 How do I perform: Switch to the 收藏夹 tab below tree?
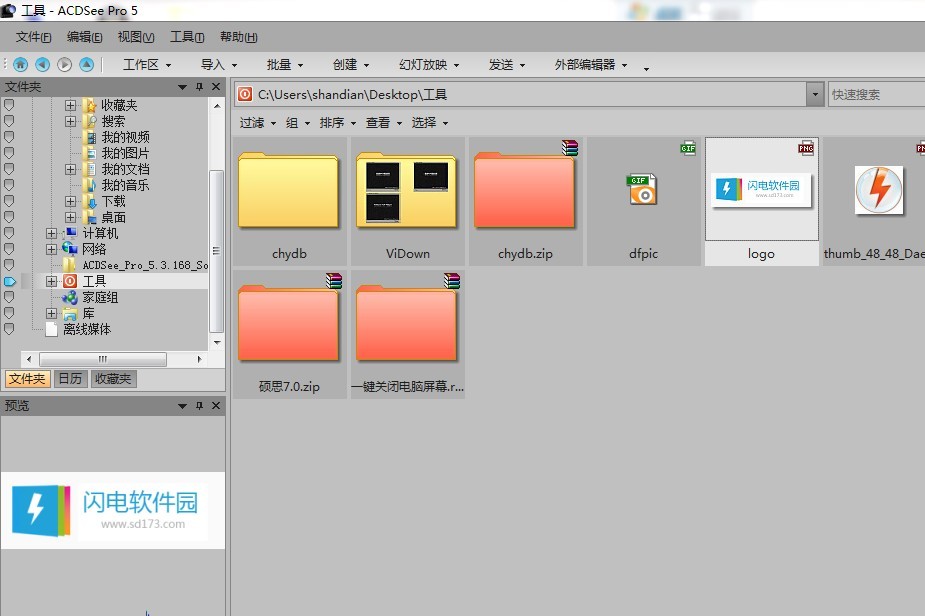(113, 379)
